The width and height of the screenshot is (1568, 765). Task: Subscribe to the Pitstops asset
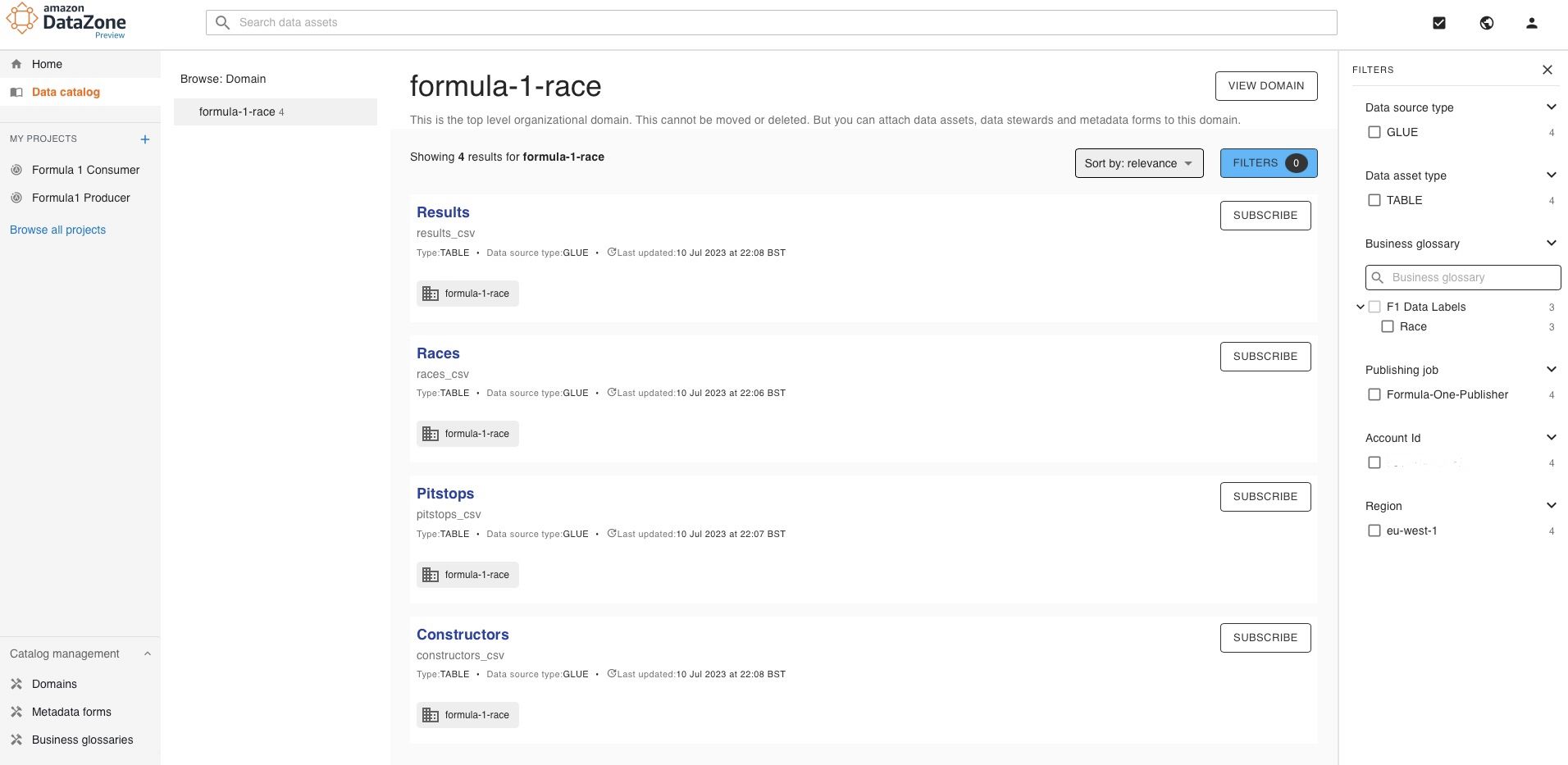(1265, 497)
